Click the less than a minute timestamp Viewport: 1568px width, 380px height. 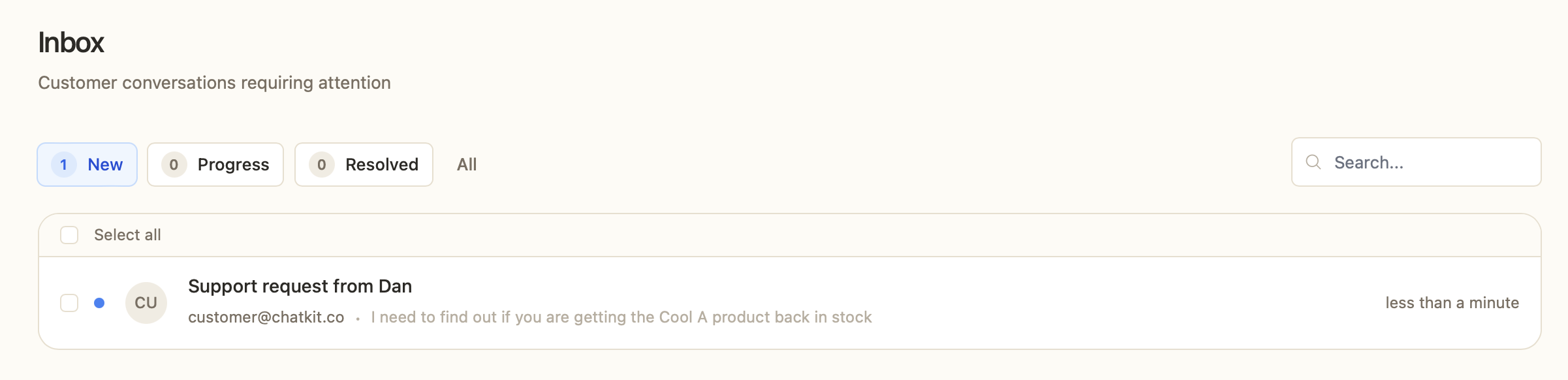1452,303
